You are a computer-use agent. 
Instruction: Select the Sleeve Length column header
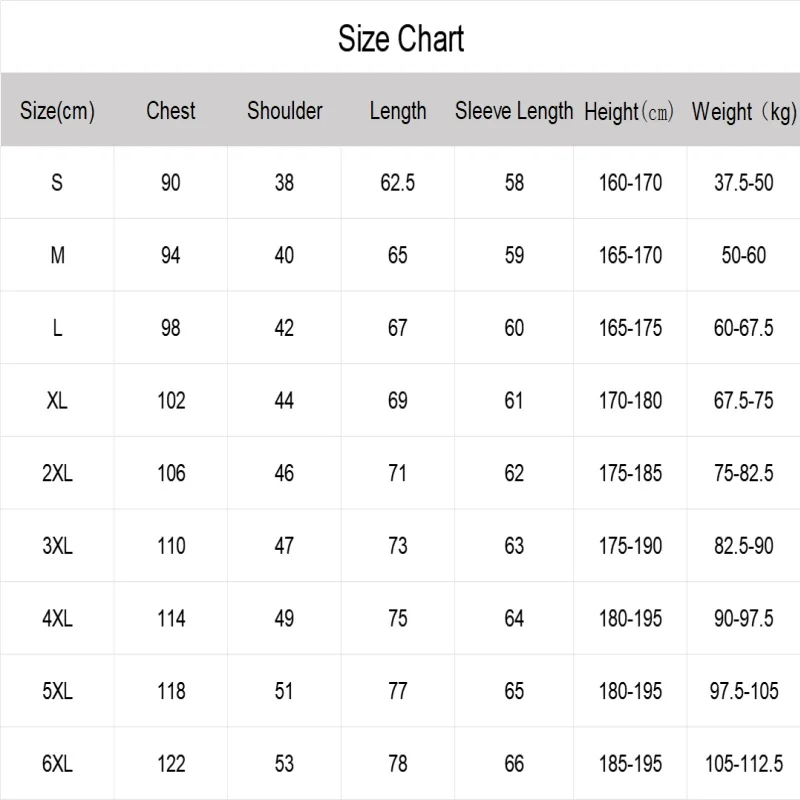[514, 111]
